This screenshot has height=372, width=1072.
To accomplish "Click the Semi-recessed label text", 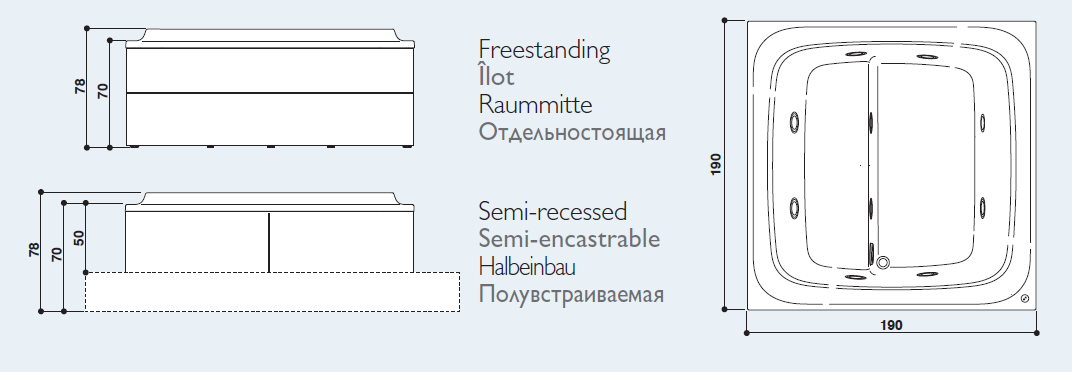I will (552, 212).
